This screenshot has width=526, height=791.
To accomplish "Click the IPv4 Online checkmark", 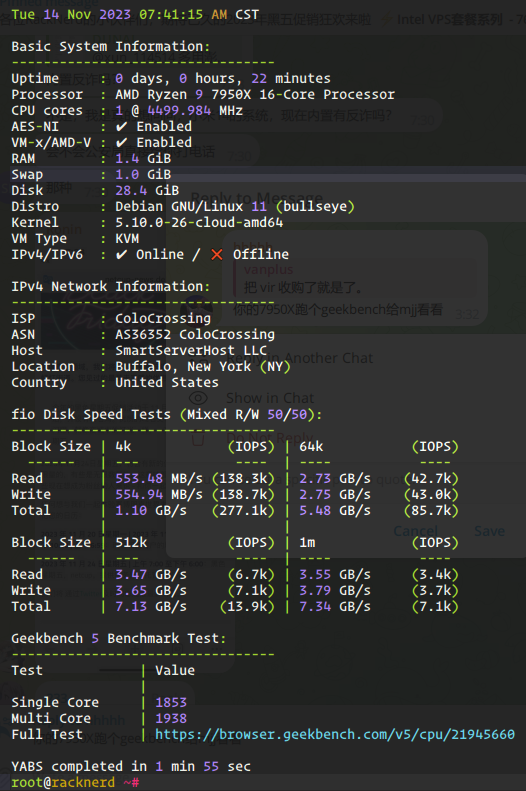I will pyautogui.click(x=121, y=254).
